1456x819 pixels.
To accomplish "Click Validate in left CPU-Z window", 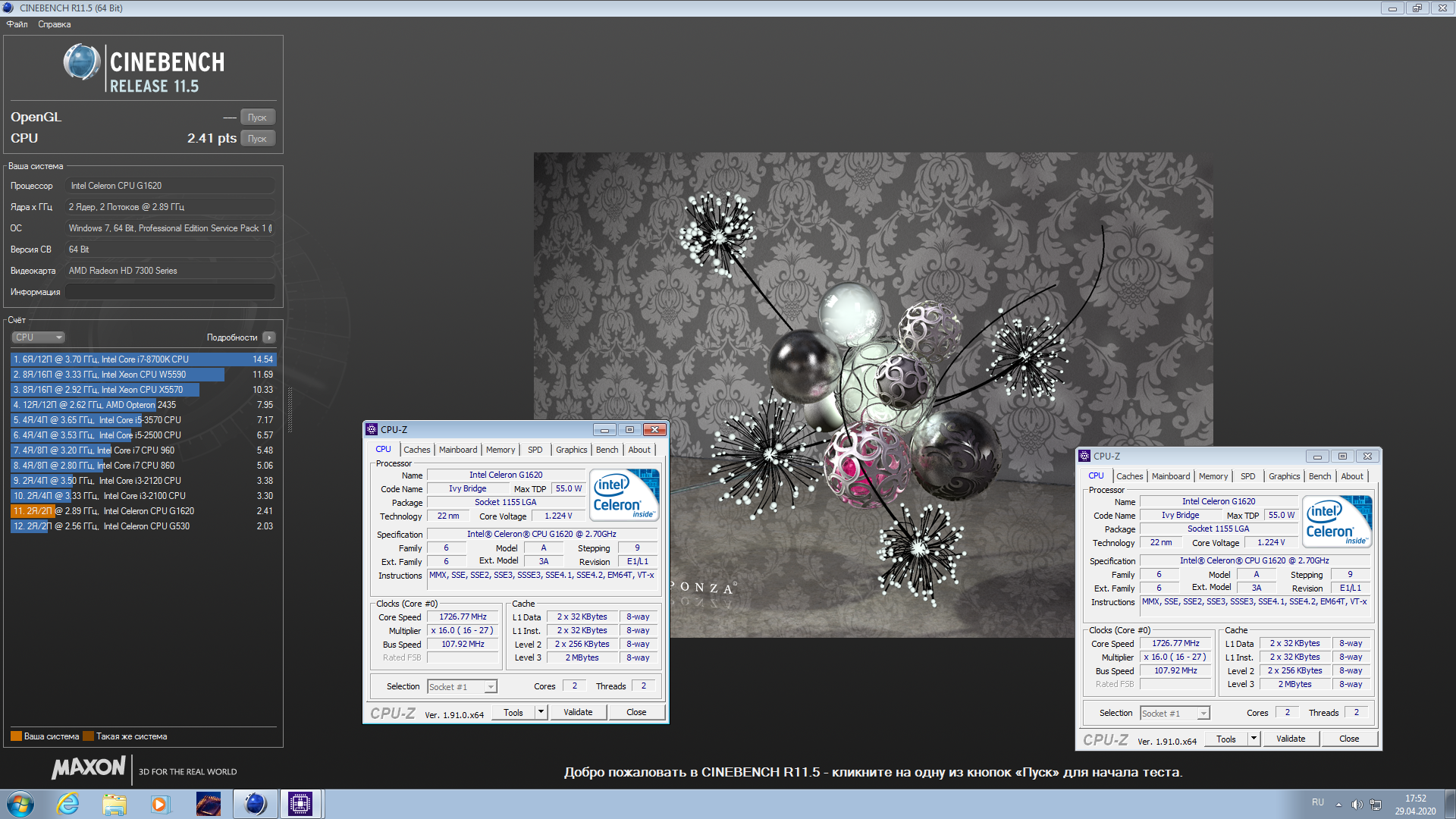I will [578, 712].
